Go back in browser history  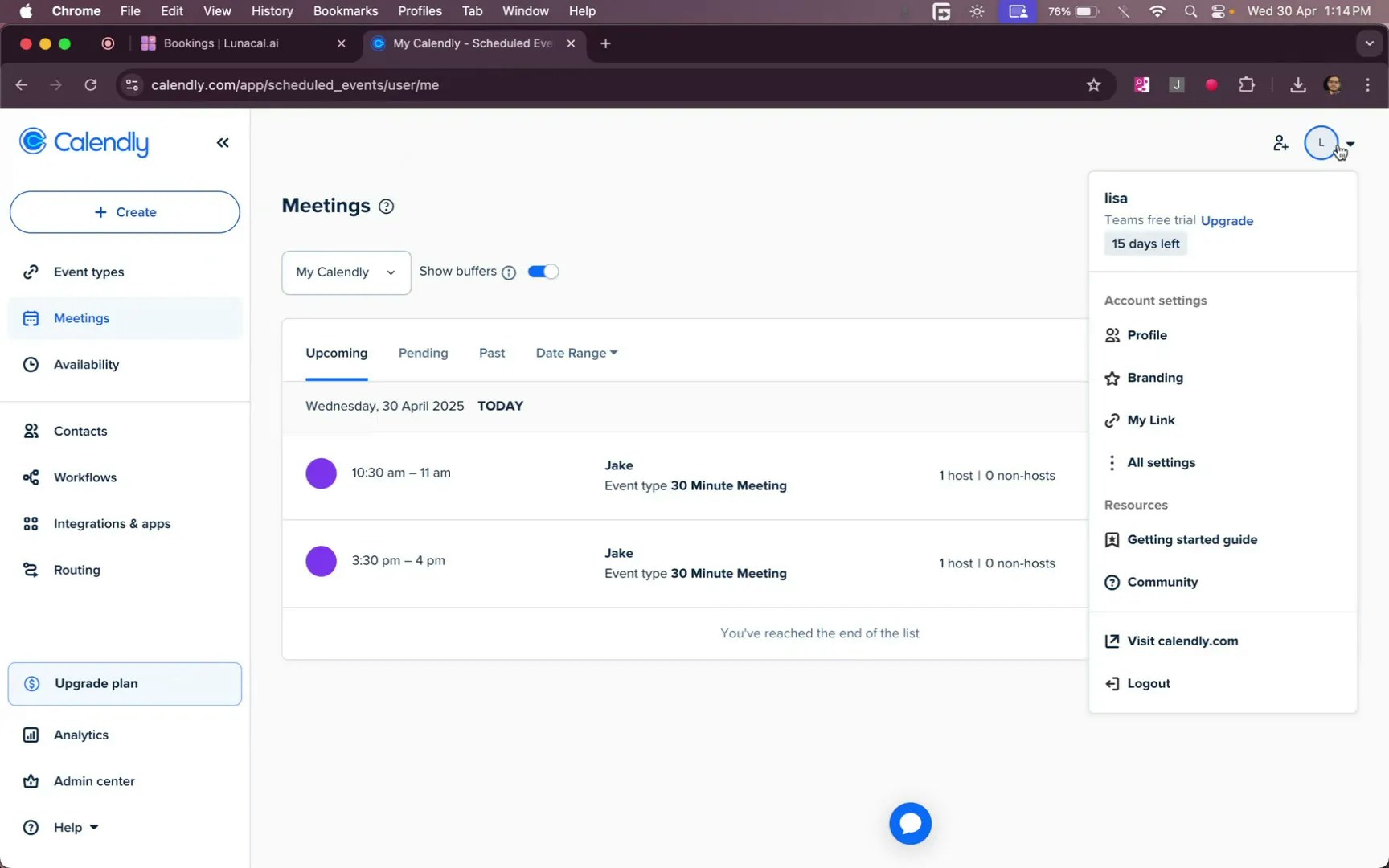pyautogui.click(x=22, y=85)
